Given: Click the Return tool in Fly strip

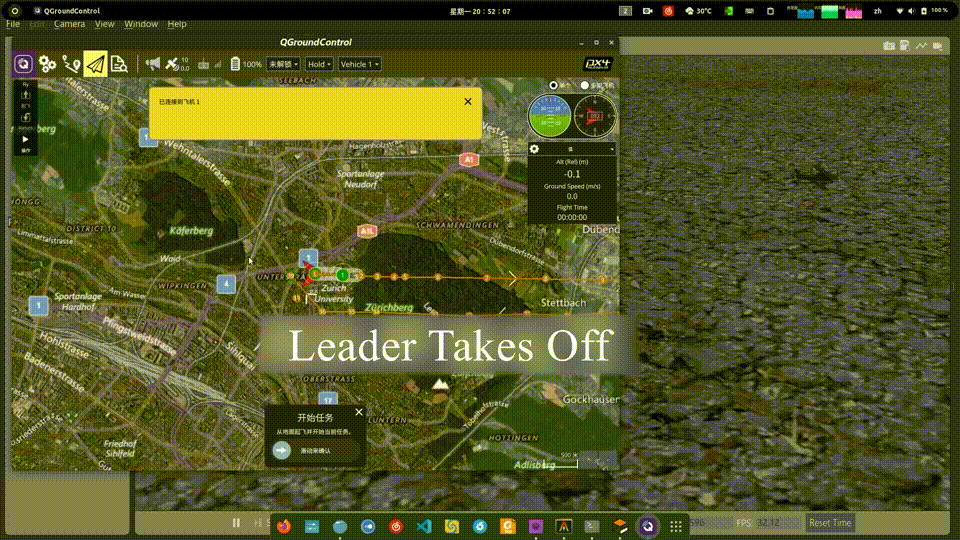Looking at the screenshot, I should (26, 117).
